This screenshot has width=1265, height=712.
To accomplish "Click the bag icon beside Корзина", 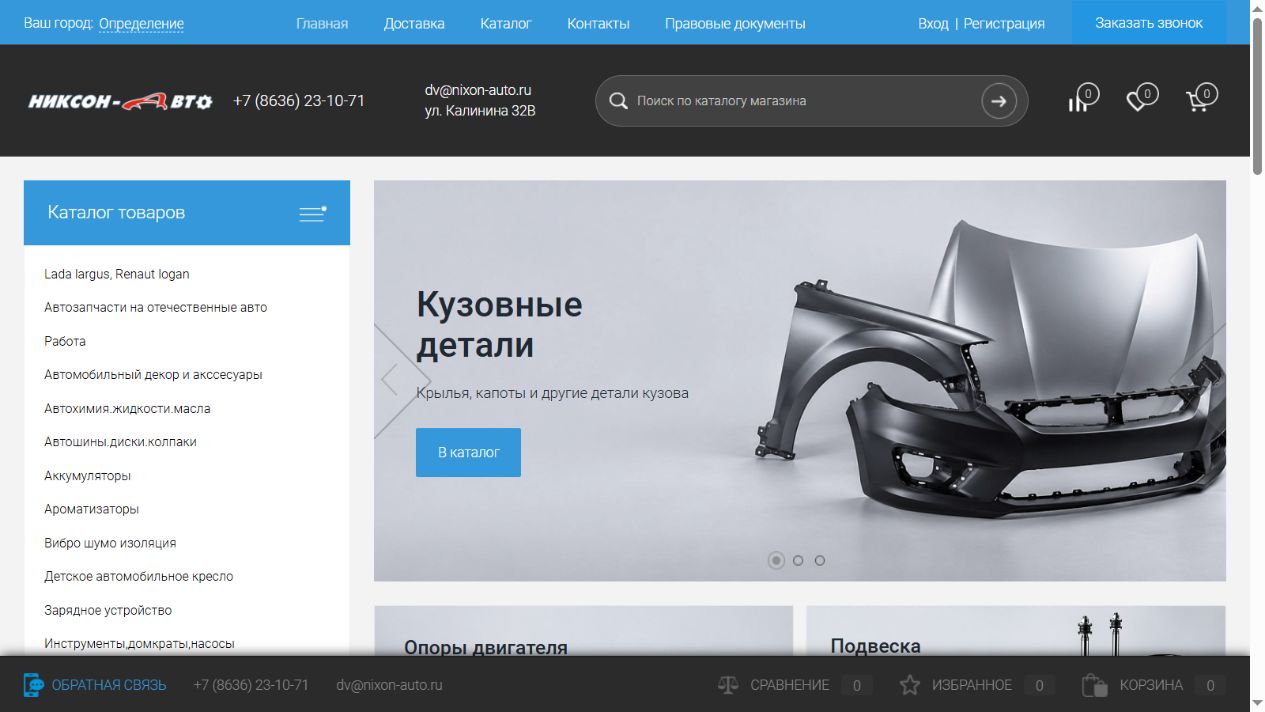I will (1095, 685).
